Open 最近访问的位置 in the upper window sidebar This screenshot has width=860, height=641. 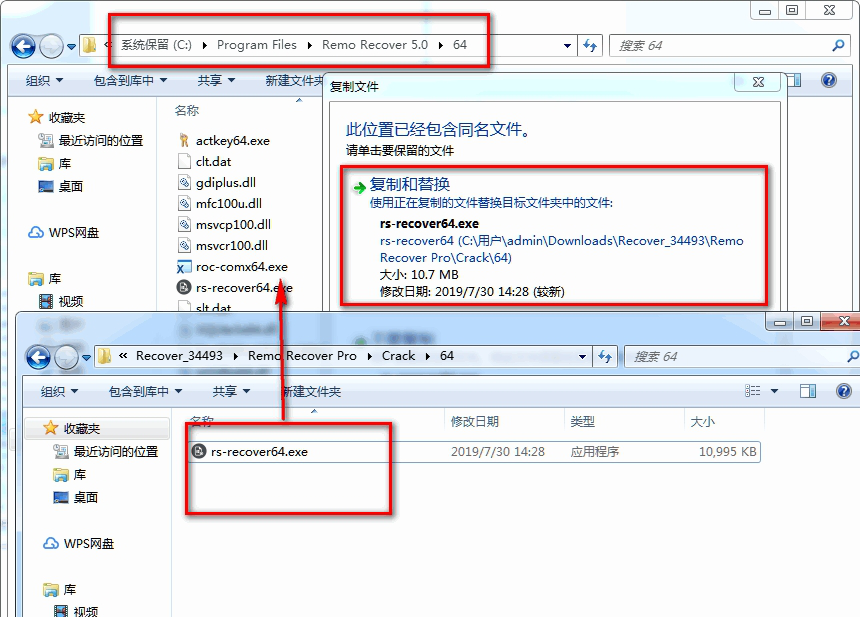pos(100,141)
